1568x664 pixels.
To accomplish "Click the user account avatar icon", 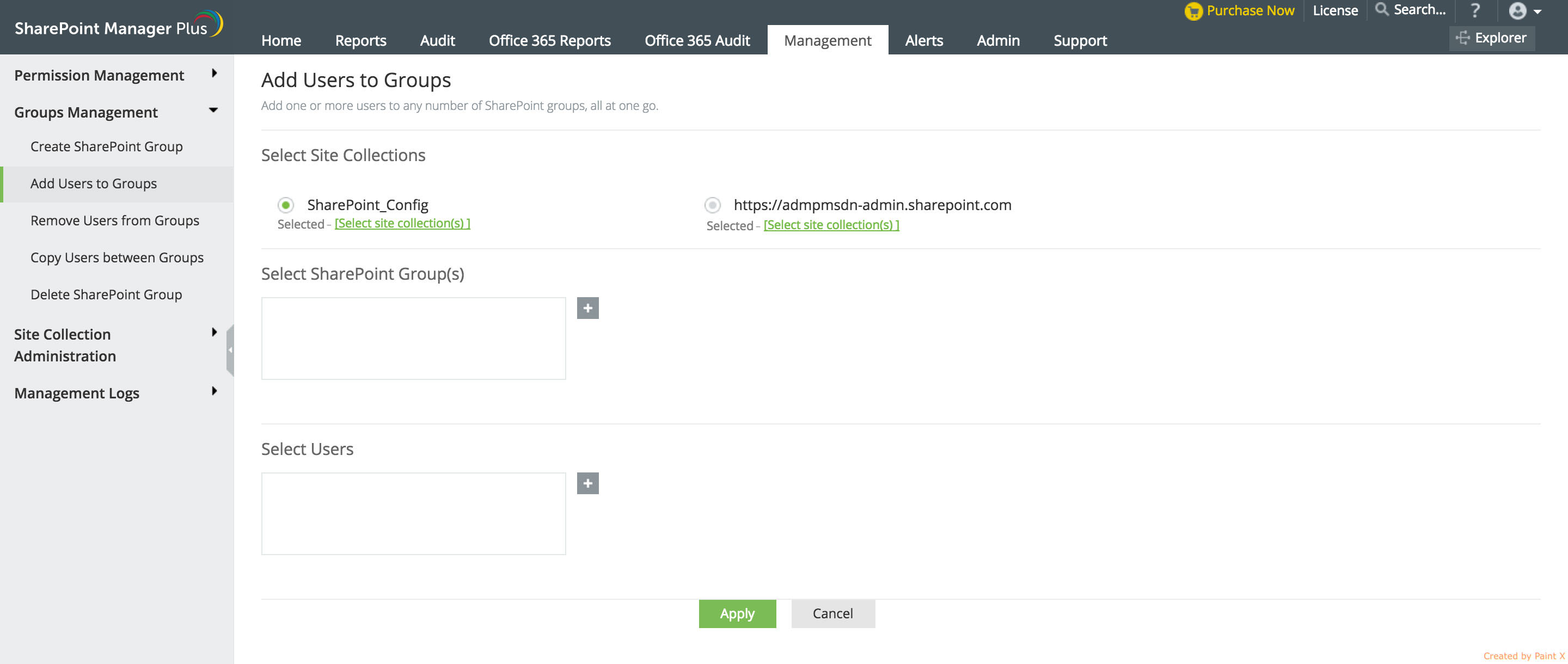I will point(1517,11).
